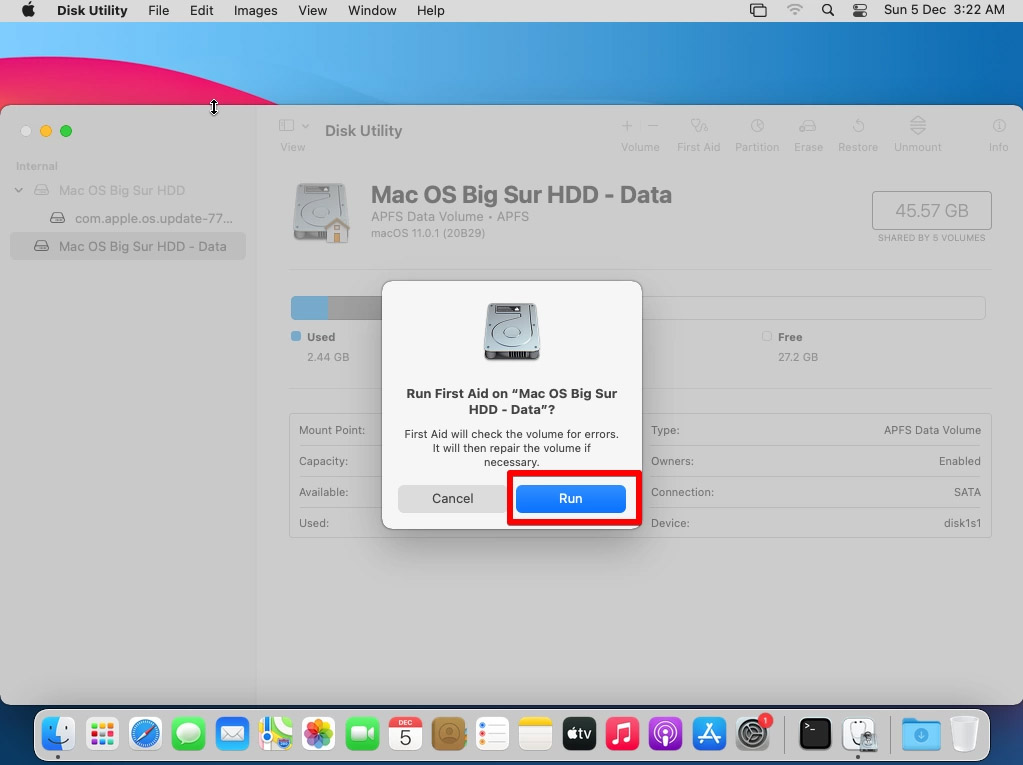This screenshot has height=765, width=1023.
Task: Click the white Free legend swatch
Action: tap(767, 337)
